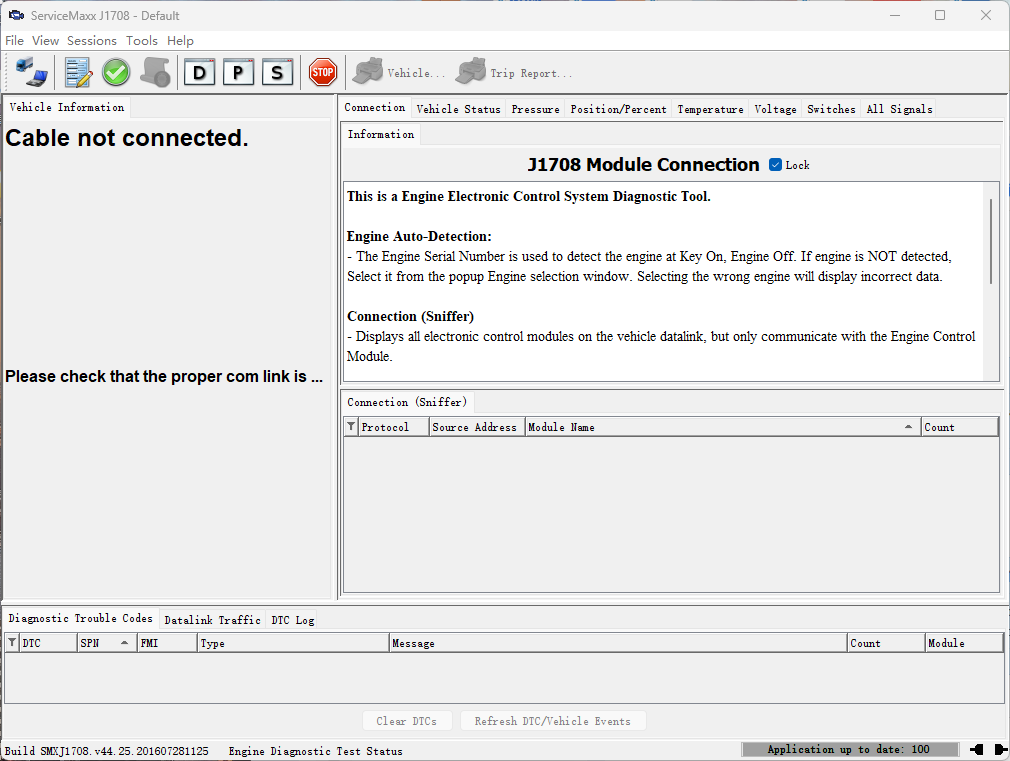Click the truck and laptop connection icon
The height and width of the screenshot is (761, 1010).
click(31, 72)
